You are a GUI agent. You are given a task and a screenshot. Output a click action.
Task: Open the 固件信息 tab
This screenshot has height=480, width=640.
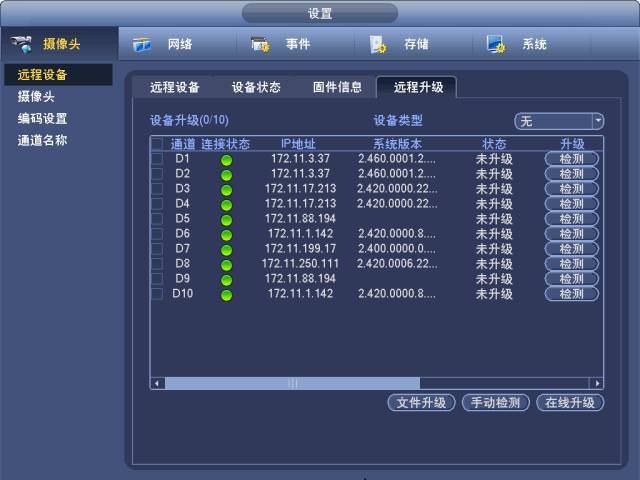[337, 87]
